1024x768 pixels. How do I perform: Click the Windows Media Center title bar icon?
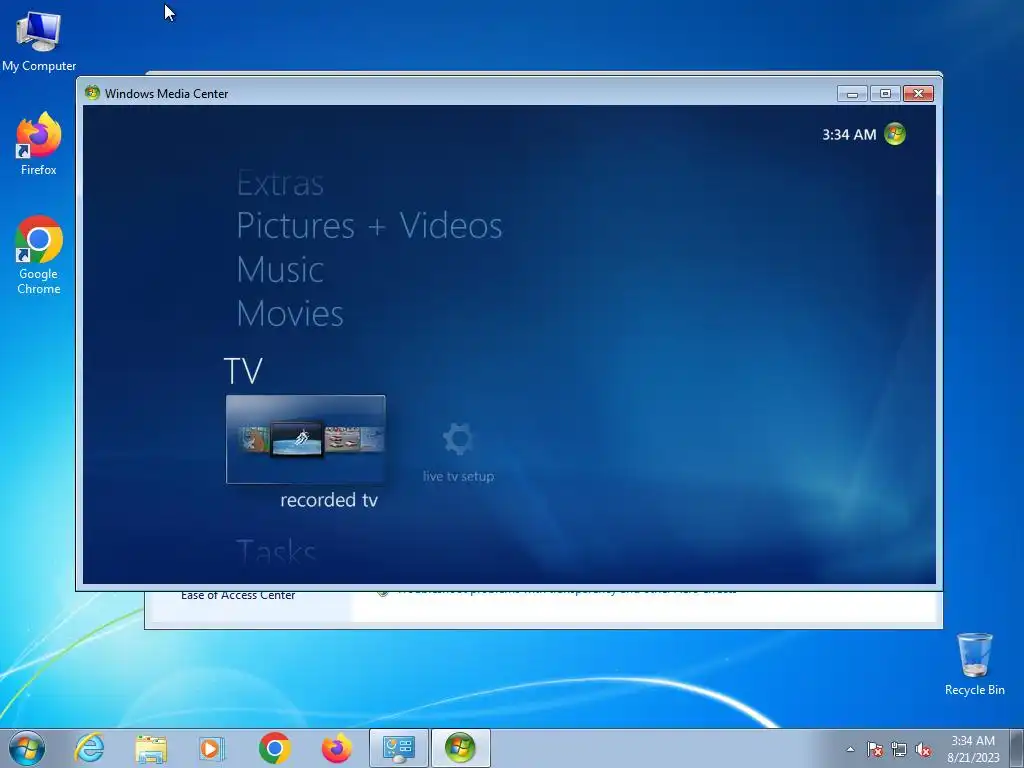coord(92,93)
